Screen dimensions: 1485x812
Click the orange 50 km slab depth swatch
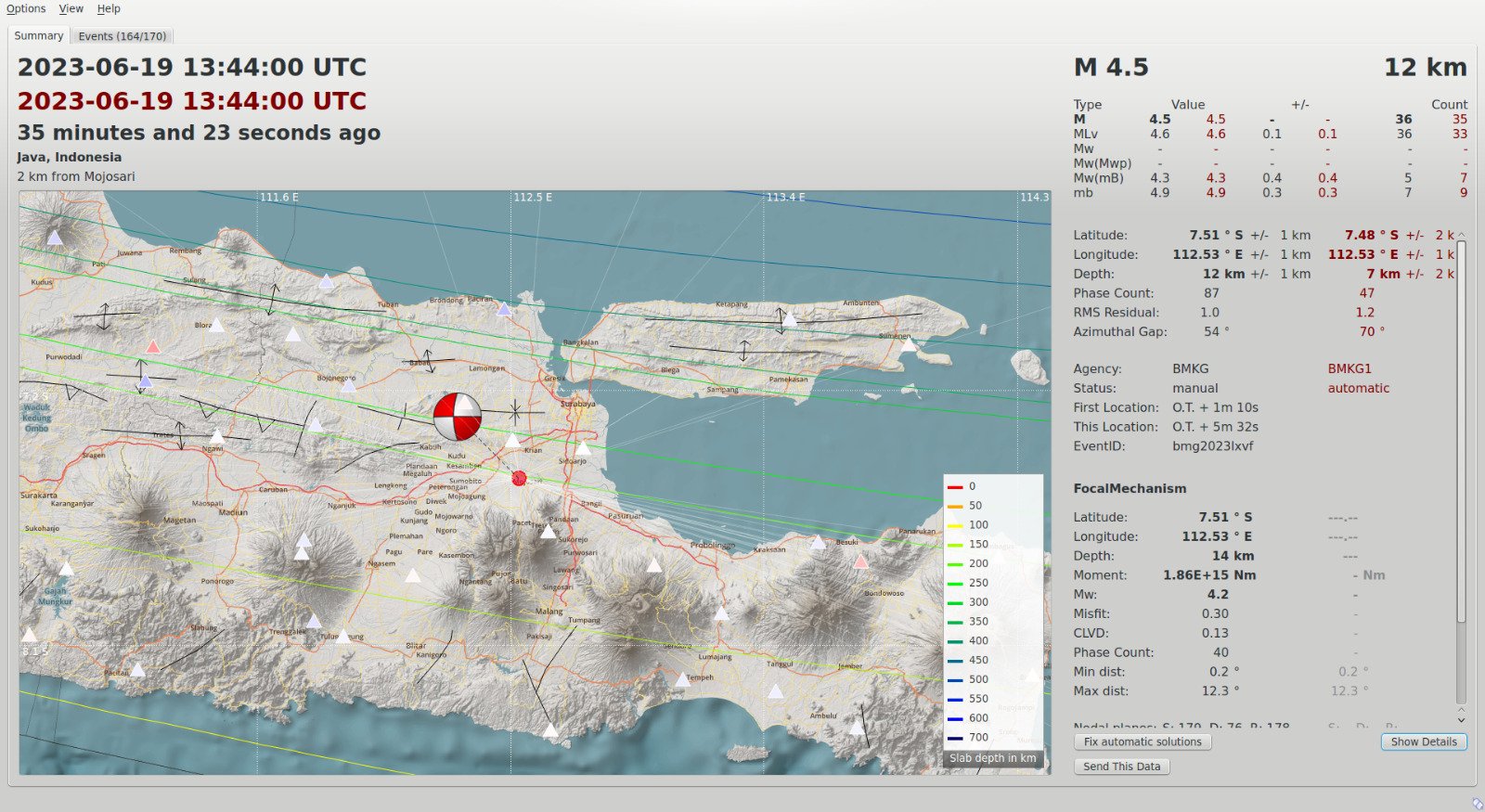pyautogui.click(x=955, y=506)
